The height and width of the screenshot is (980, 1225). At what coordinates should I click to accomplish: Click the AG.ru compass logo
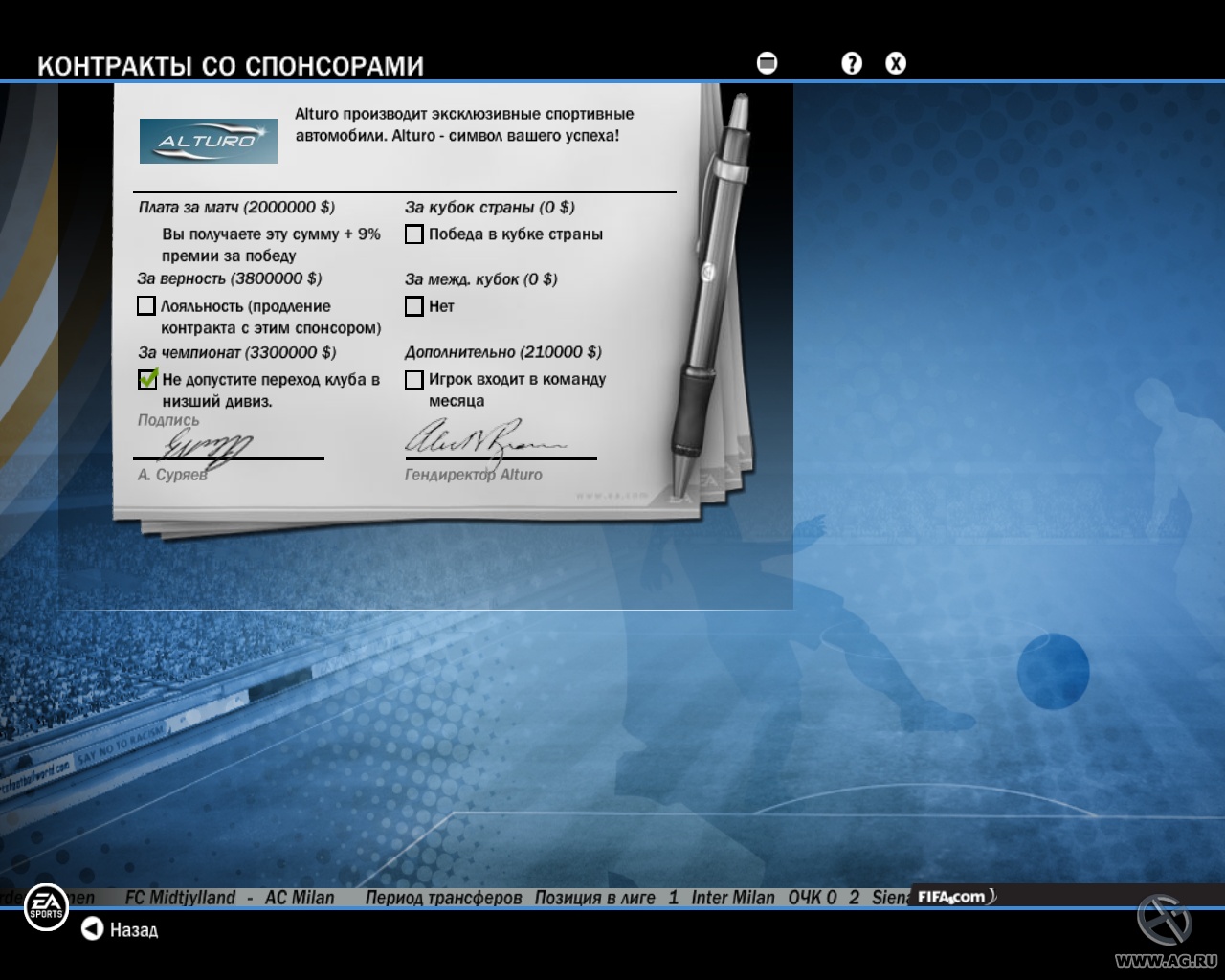pyautogui.click(x=1164, y=922)
